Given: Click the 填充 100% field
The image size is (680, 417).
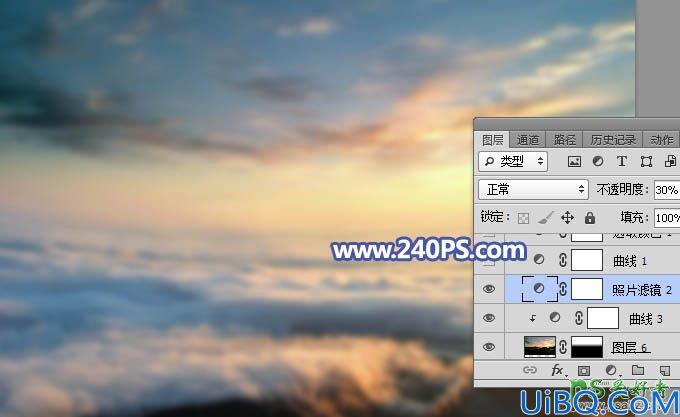Looking at the screenshot, I should 667,218.
